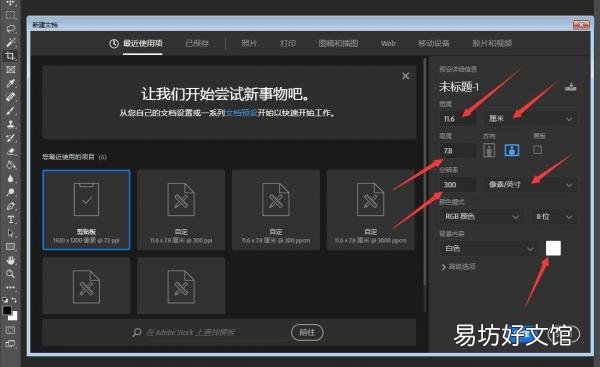
Task: Switch to the 已保存 tab
Action: [x=197, y=44]
